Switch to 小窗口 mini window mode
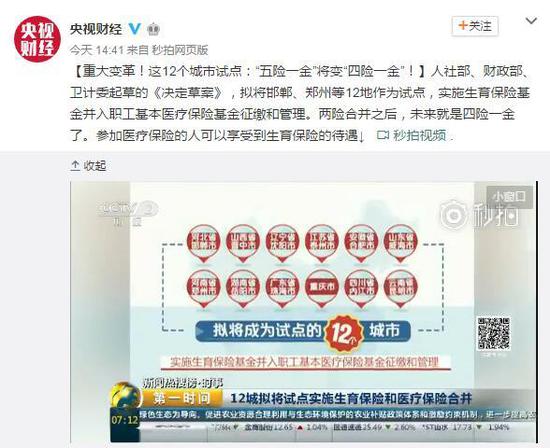 [x=509, y=196]
